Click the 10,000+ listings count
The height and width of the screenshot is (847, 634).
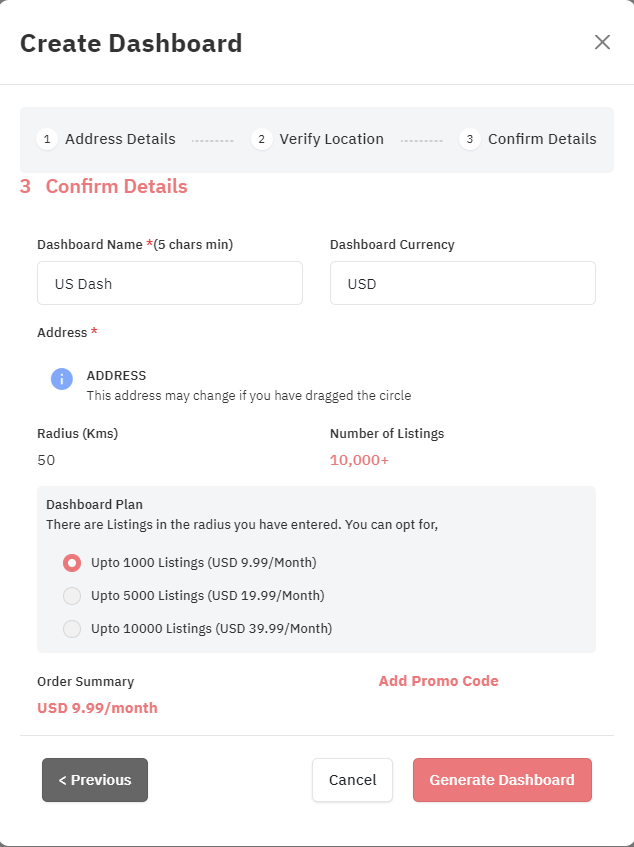(359, 460)
